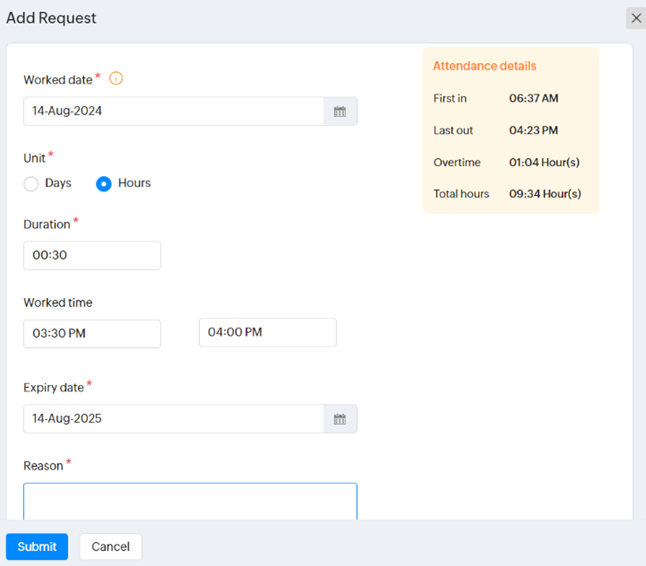Open the Expiry date calendar picker
646x566 pixels.
[340, 419]
